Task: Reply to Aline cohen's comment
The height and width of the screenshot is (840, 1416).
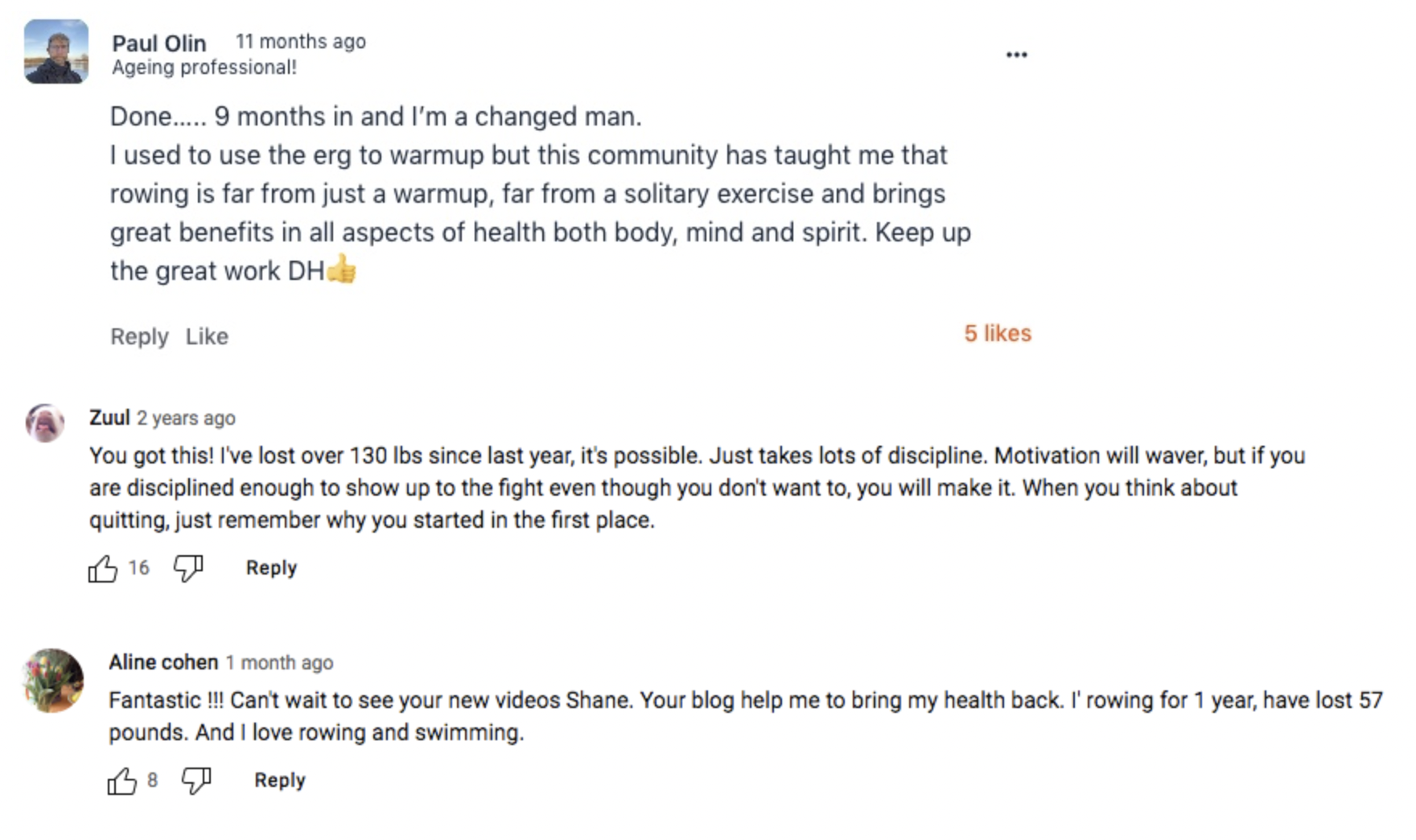Action: point(280,780)
